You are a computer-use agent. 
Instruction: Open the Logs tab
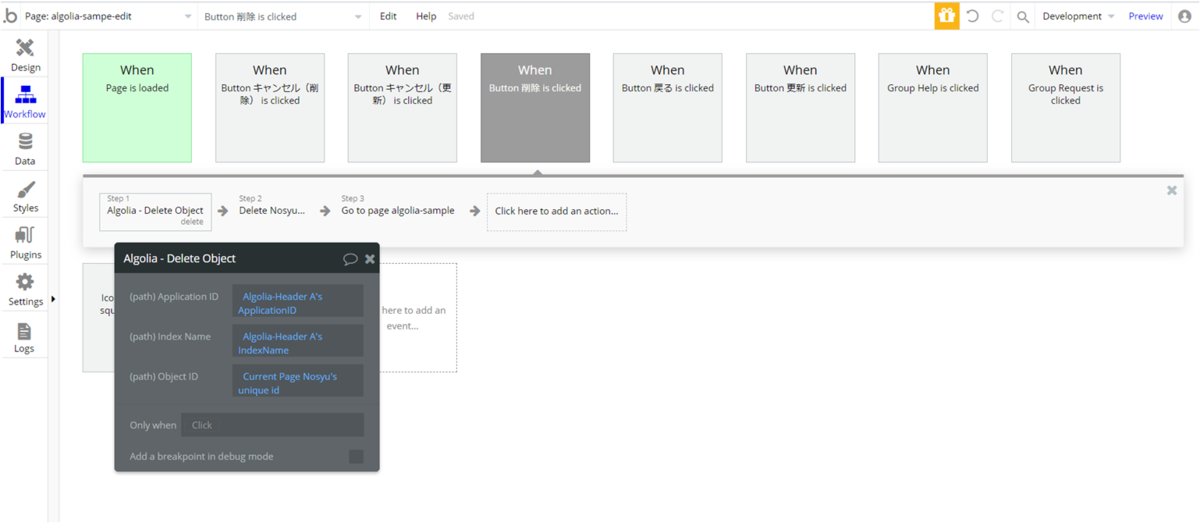point(25,337)
